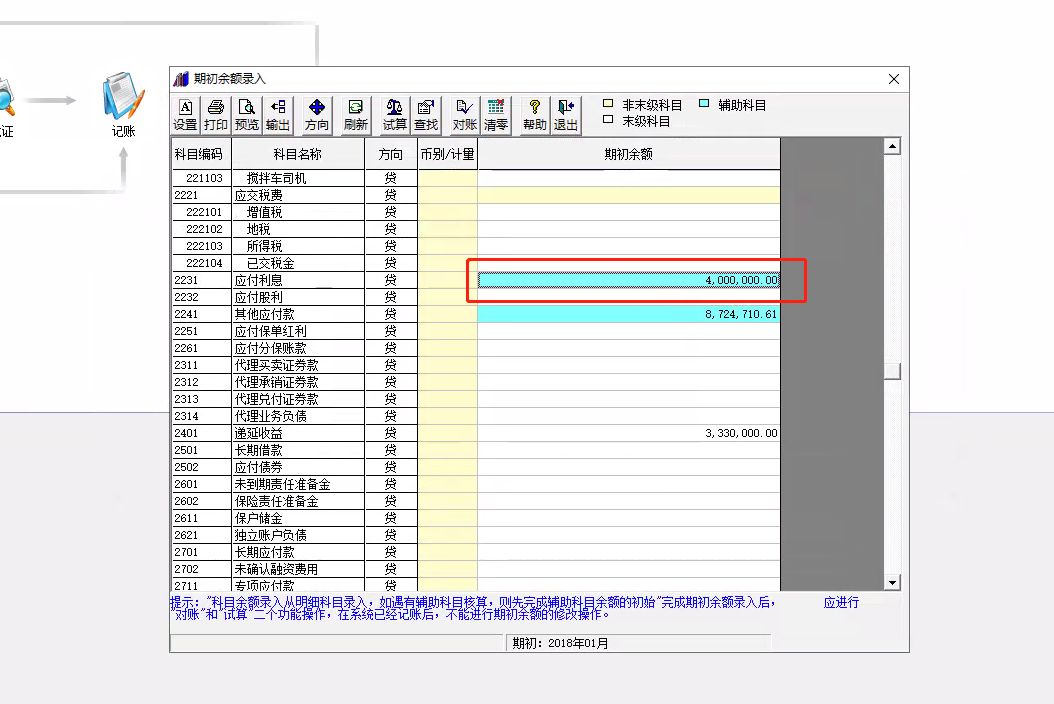Viewport: 1054px width, 704px height.
Task: Click account code 222101
Action: (x=204, y=212)
